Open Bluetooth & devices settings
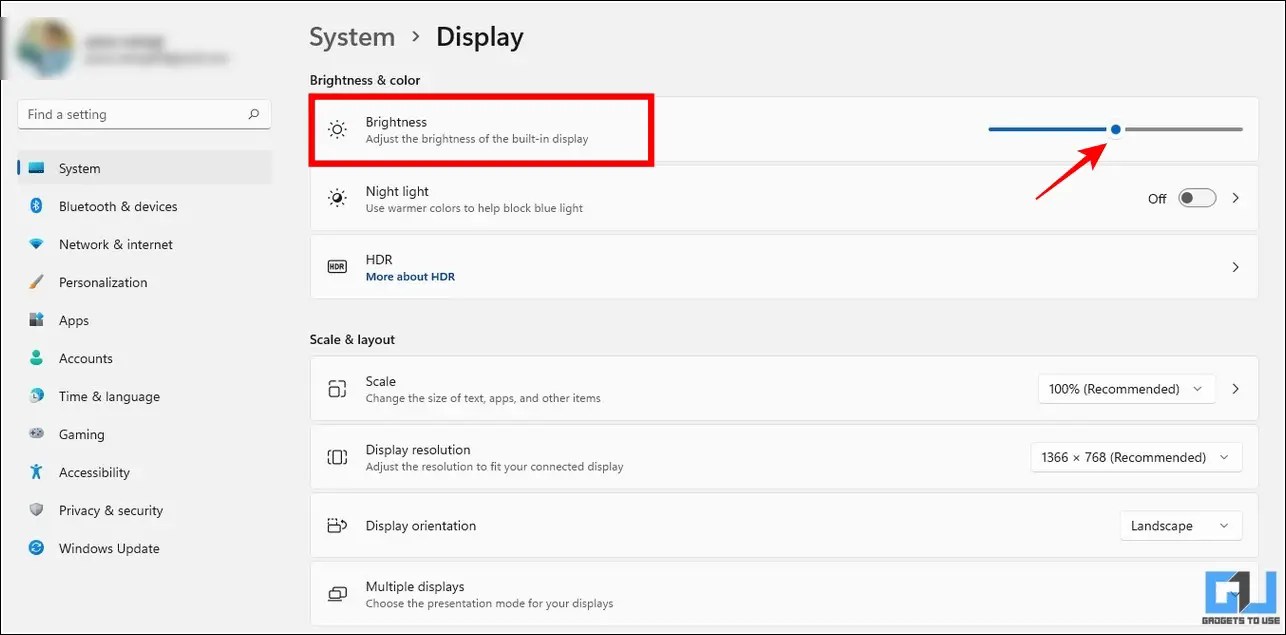 [118, 206]
